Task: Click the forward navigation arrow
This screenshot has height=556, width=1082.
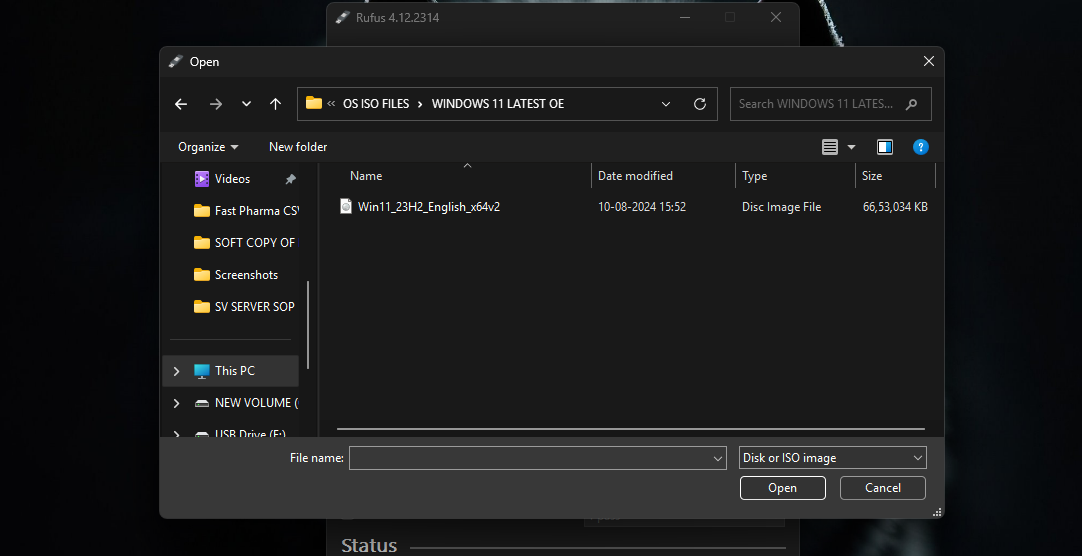Action: [x=216, y=104]
